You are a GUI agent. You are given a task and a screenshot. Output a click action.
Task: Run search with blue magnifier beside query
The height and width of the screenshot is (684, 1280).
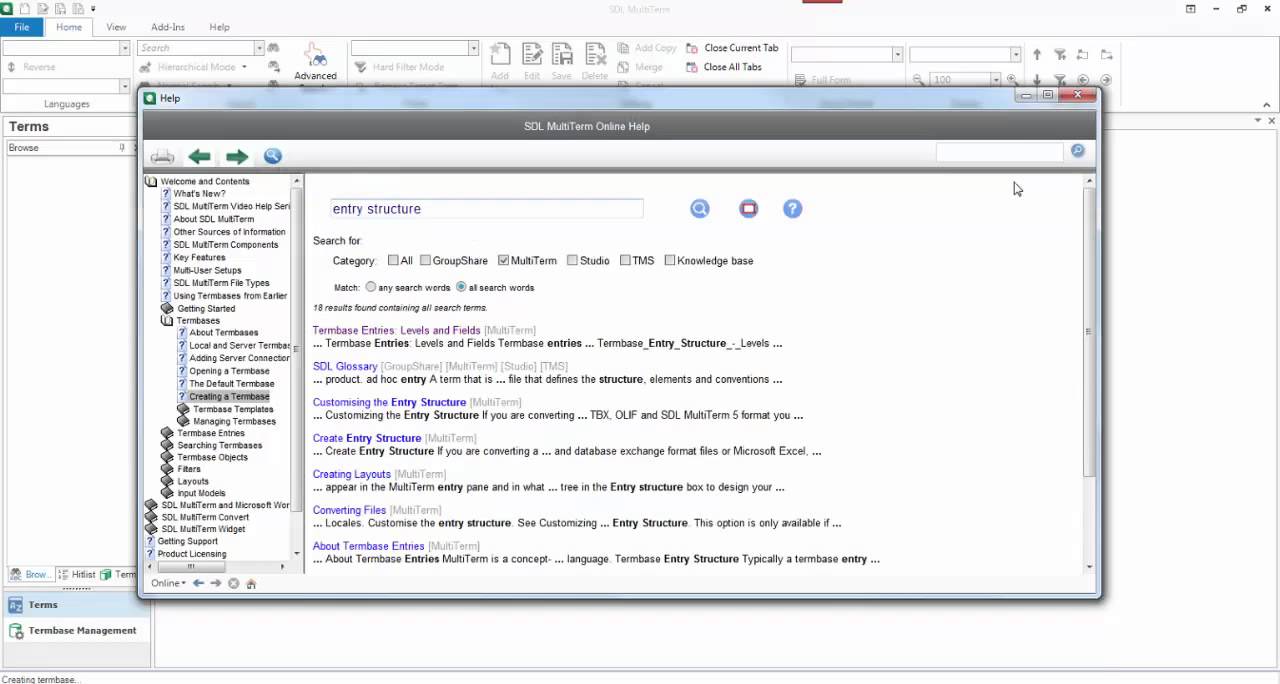(x=700, y=208)
